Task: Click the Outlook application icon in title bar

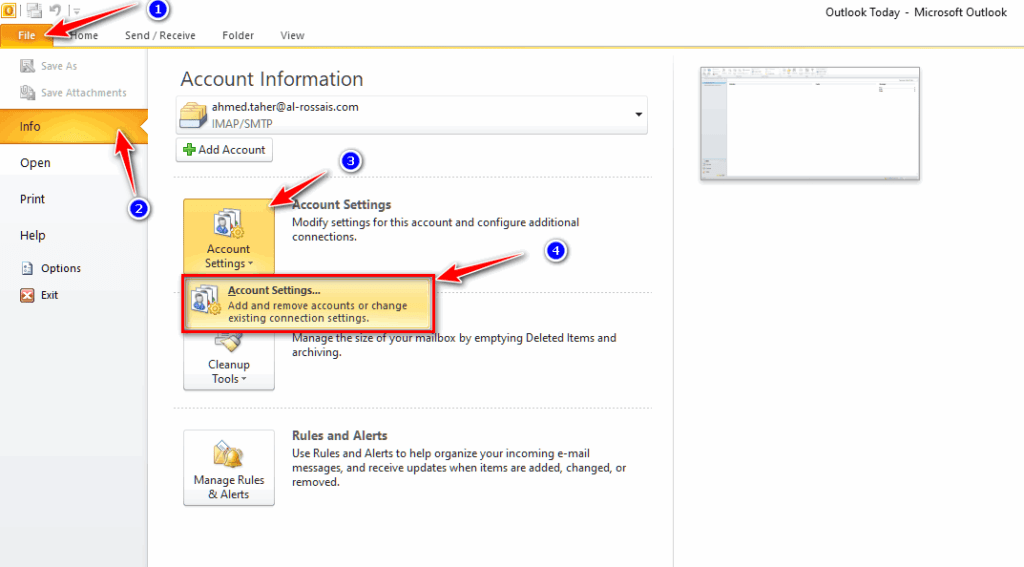Action: 8,9
